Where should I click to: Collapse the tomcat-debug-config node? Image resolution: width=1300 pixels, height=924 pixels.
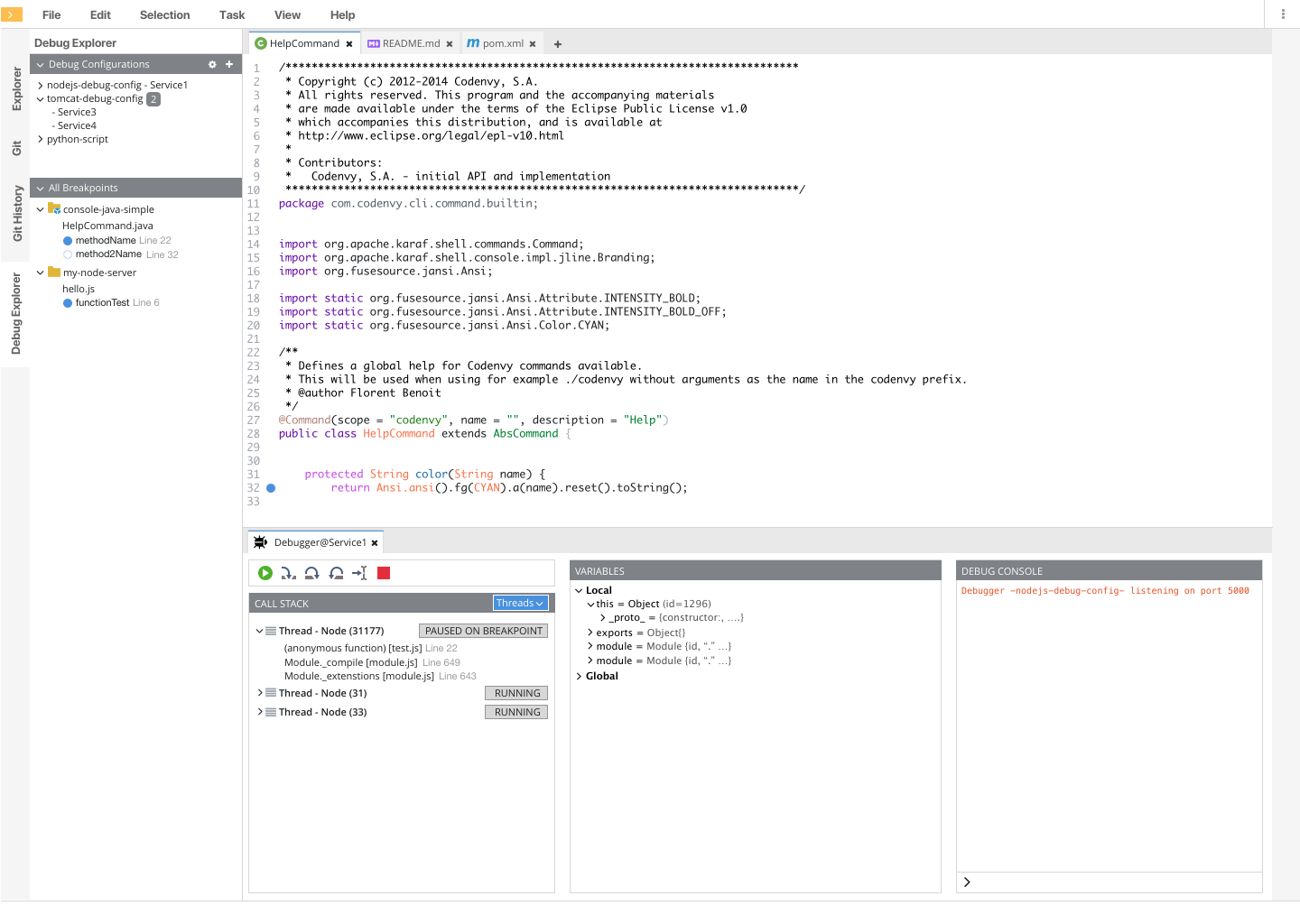[40, 99]
